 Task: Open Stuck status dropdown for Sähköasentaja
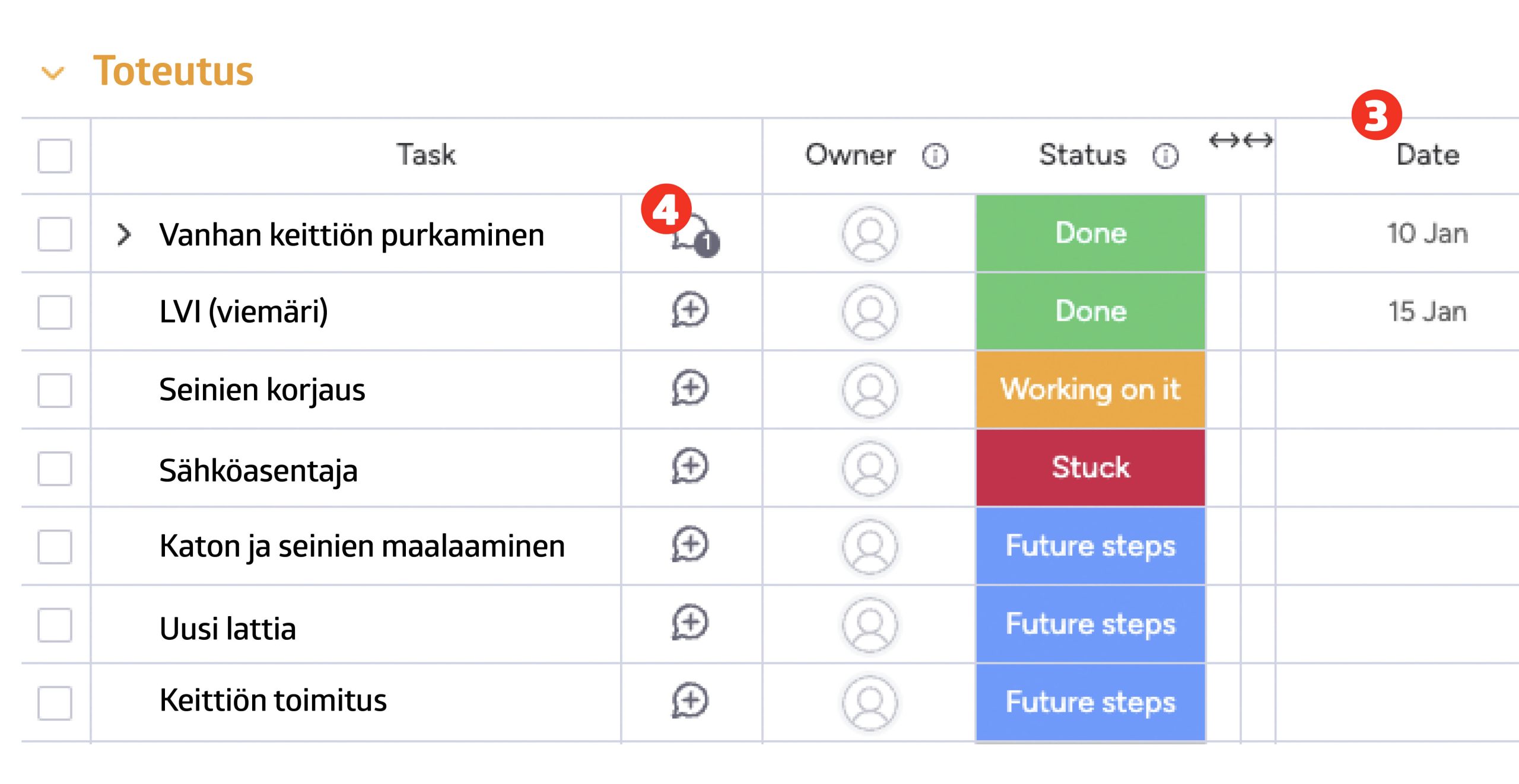[x=1090, y=468]
